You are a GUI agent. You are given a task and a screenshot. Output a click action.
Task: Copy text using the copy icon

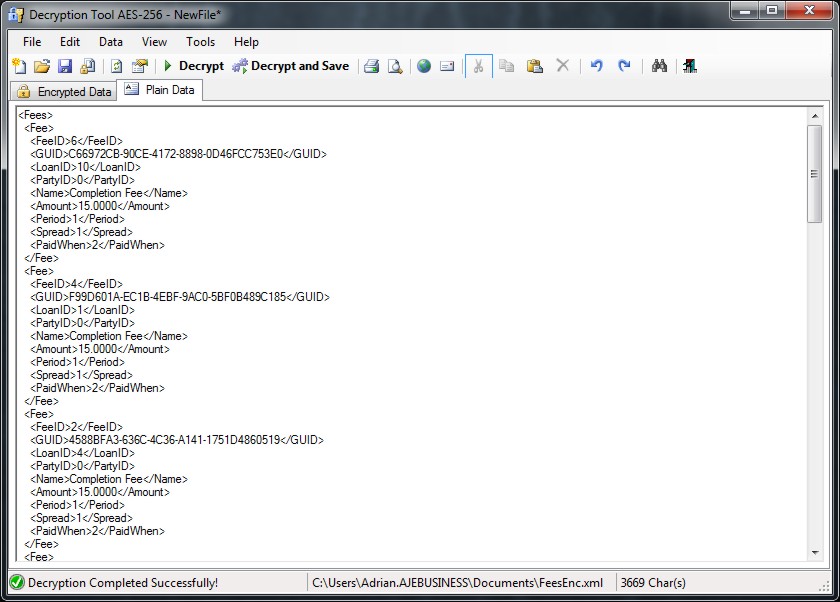click(508, 66)
